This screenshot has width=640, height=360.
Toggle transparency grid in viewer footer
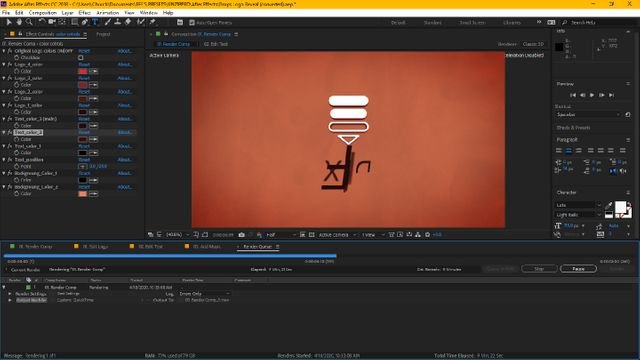311,235
